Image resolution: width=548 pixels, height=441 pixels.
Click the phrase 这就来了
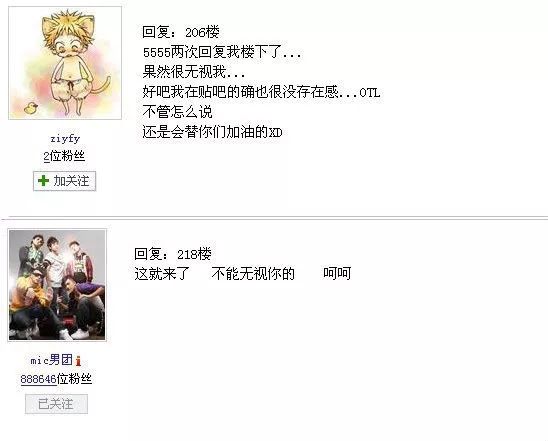click(162, 274)
